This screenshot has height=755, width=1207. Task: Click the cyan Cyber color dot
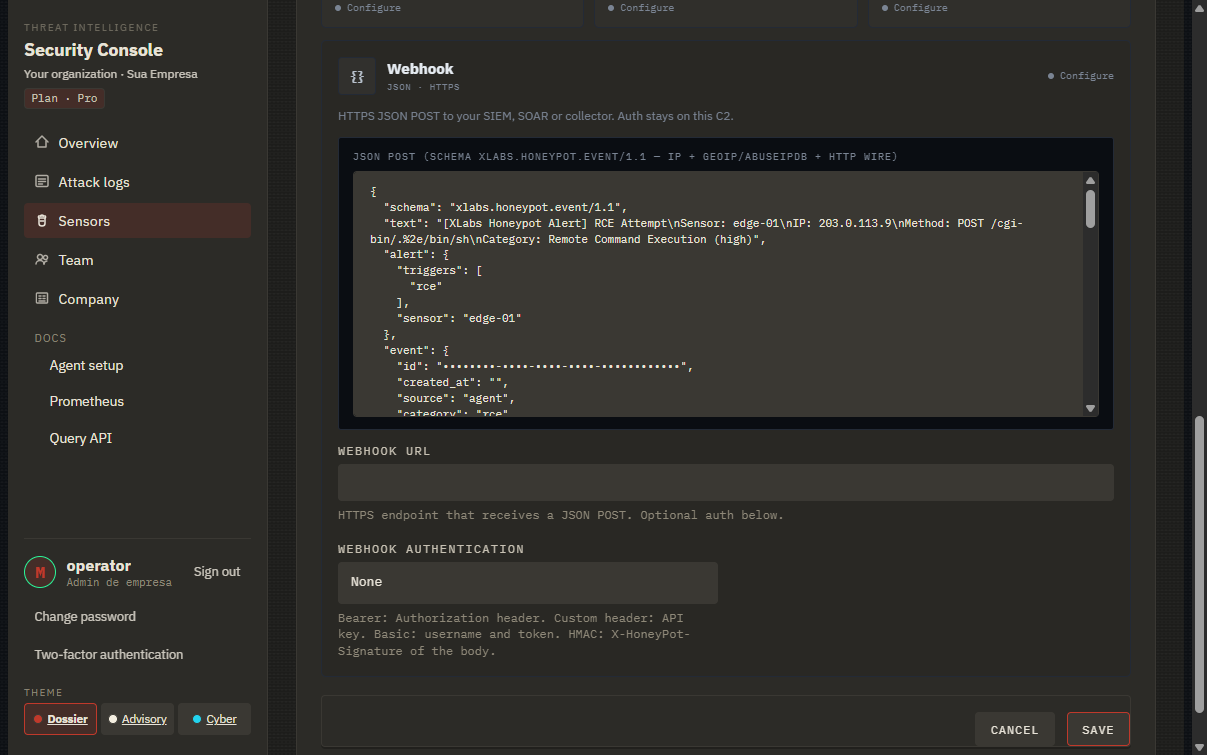coord(197,719)
